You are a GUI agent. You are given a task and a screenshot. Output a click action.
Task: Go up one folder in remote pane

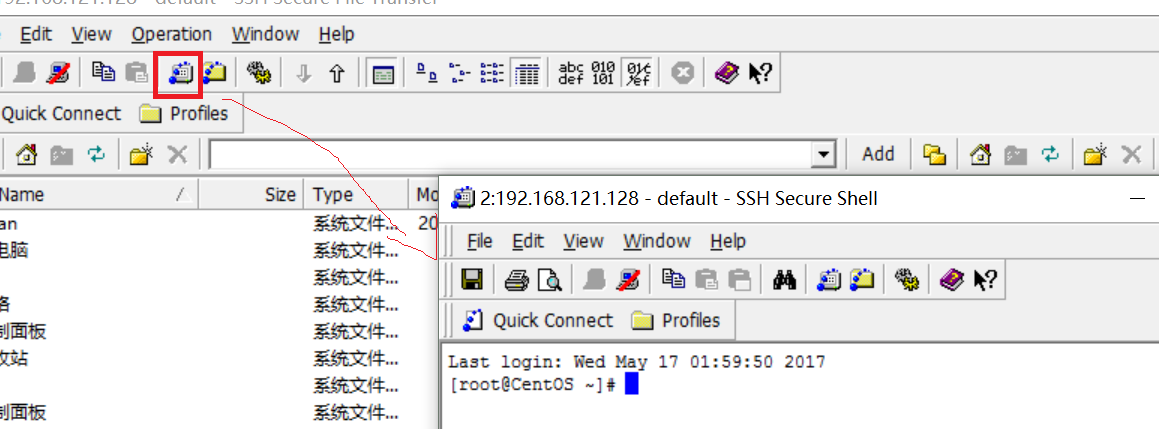coord(1015,154)
